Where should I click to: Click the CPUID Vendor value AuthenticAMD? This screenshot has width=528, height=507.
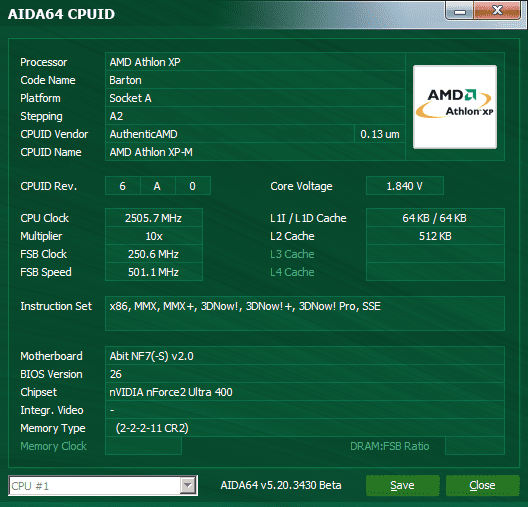230,134
